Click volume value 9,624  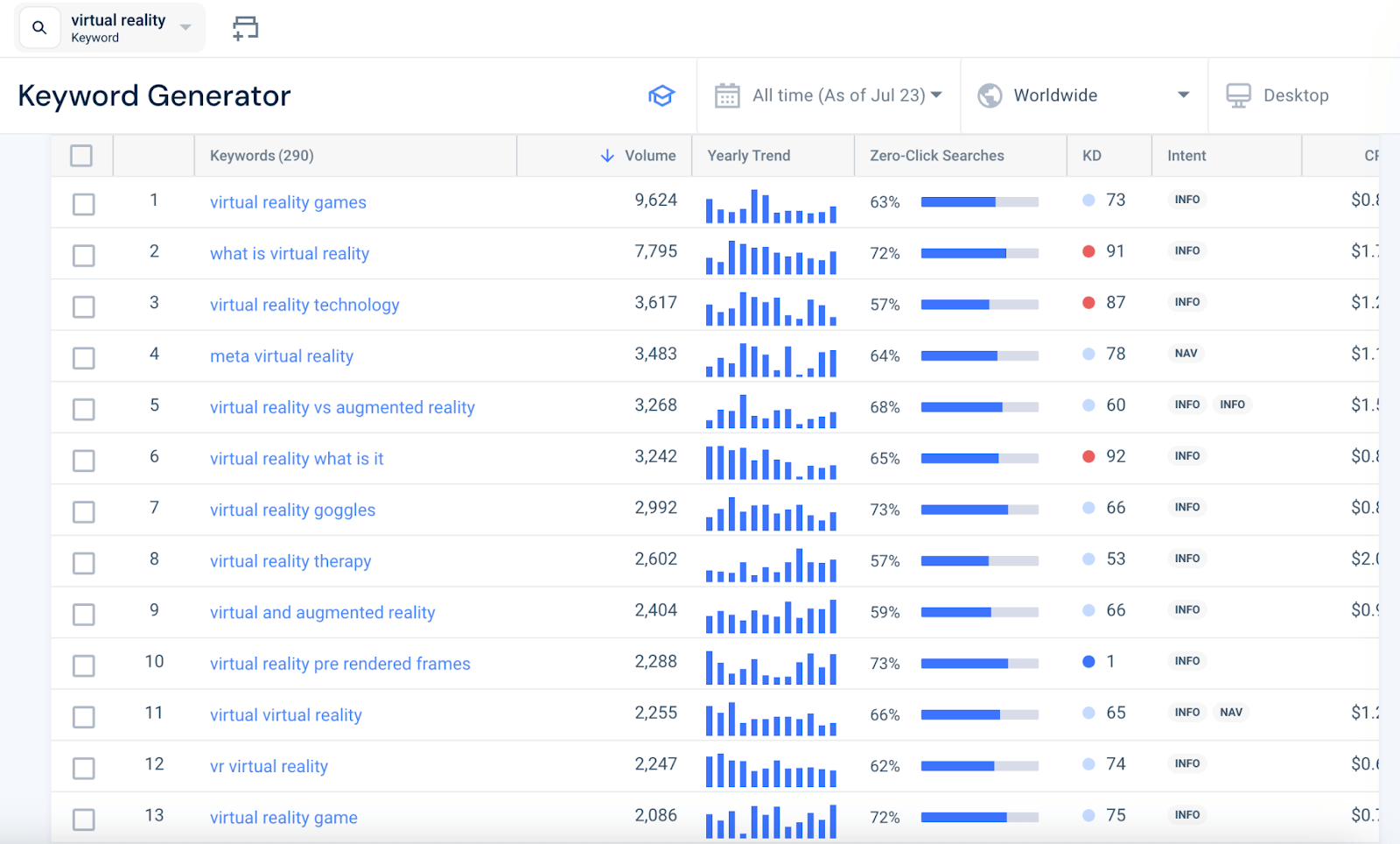[655, 200]
